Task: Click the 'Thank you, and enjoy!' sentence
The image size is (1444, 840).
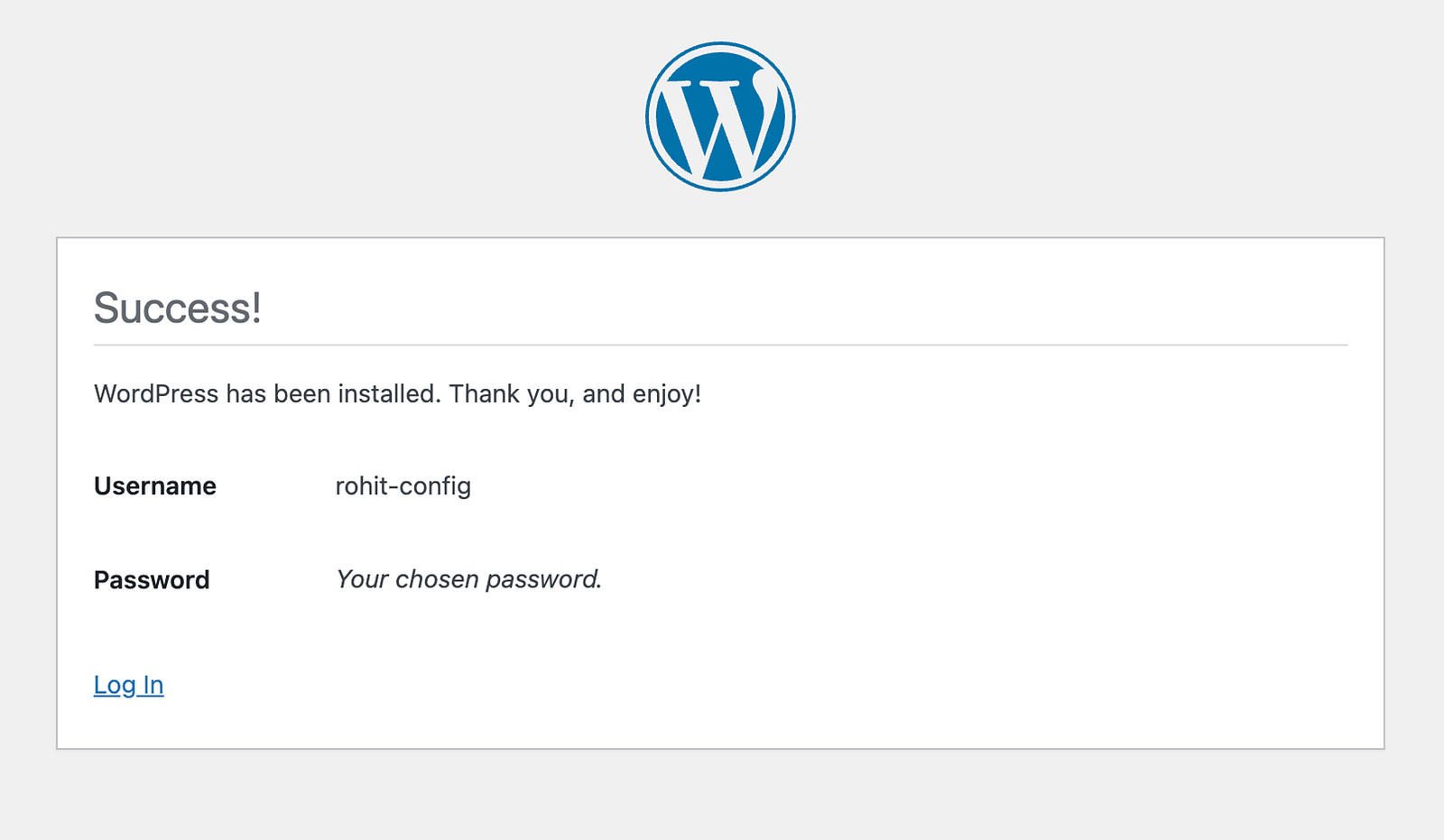Action: (x=575, y=394)
